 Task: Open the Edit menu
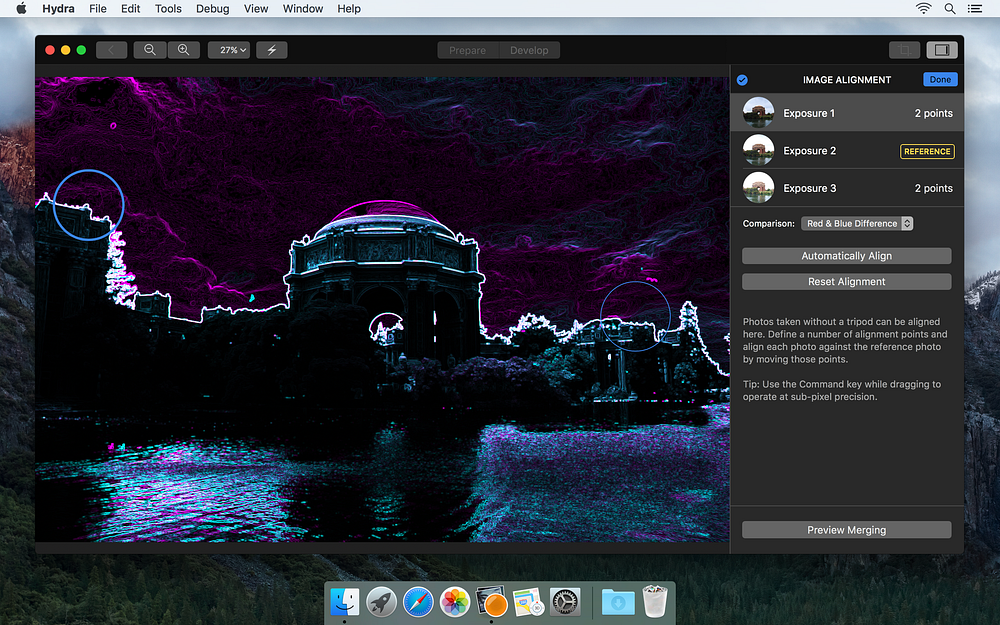coord(130,8)
